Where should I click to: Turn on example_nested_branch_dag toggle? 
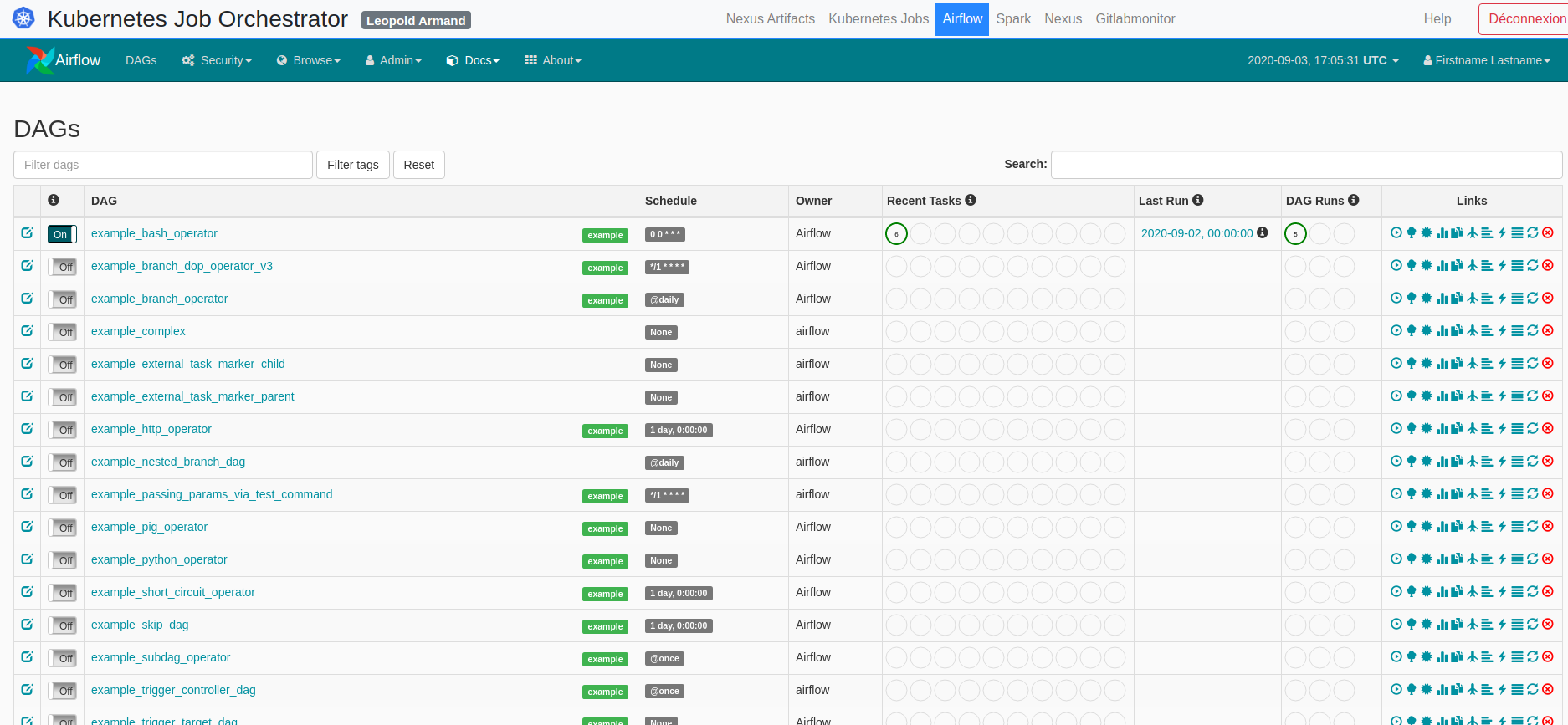pos(62,462)
